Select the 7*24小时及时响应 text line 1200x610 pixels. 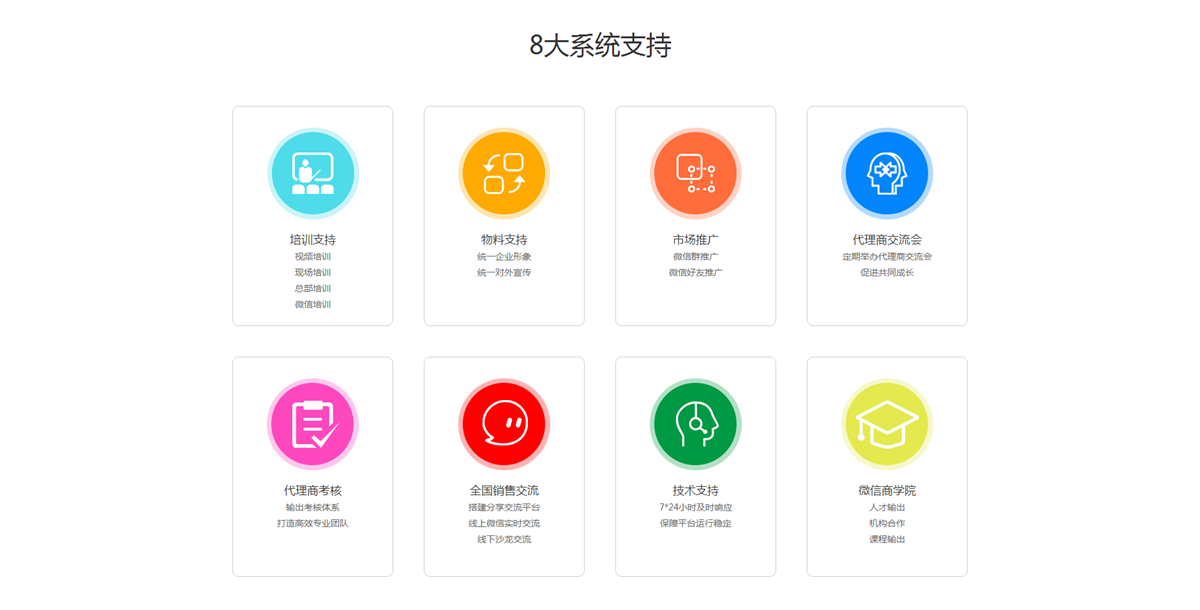695,508
